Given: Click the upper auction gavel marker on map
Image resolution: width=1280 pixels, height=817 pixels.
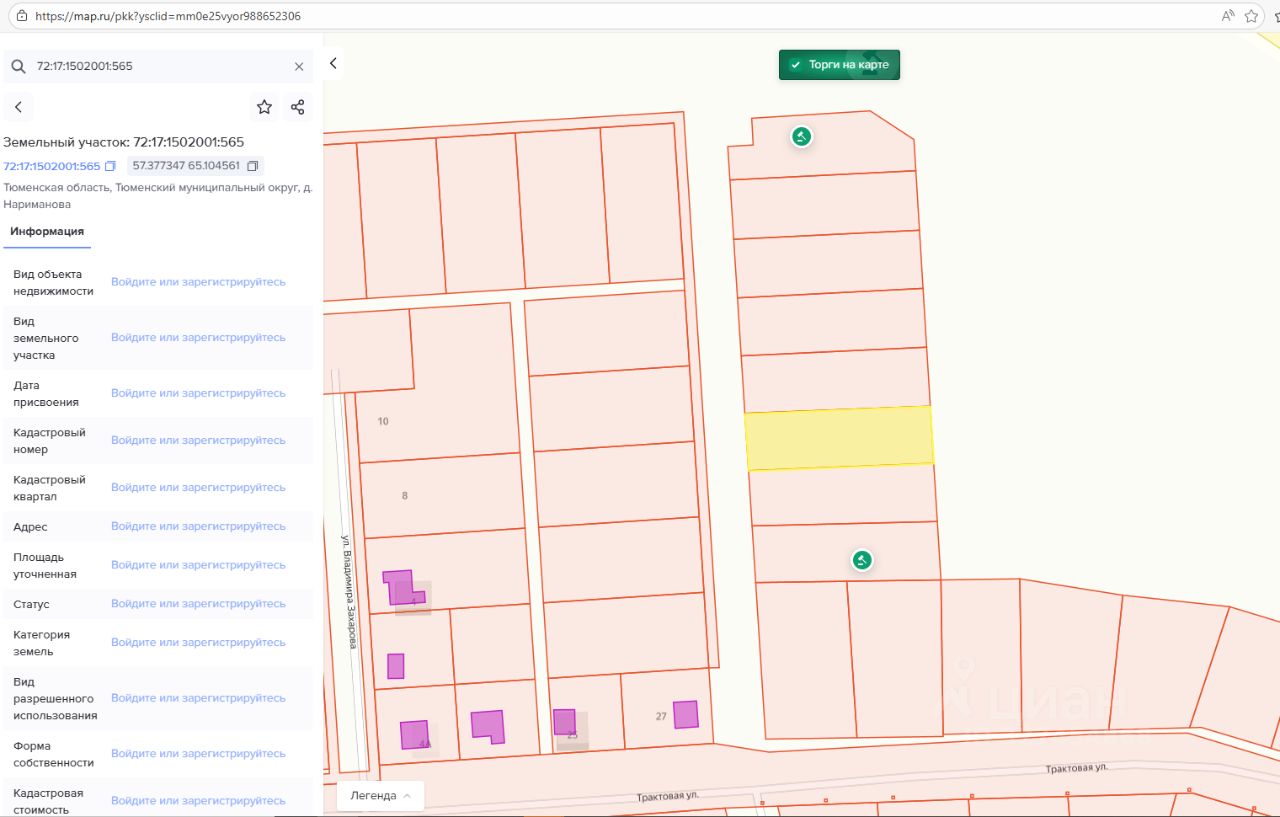Looking at the screenshot, I should 801,137.
